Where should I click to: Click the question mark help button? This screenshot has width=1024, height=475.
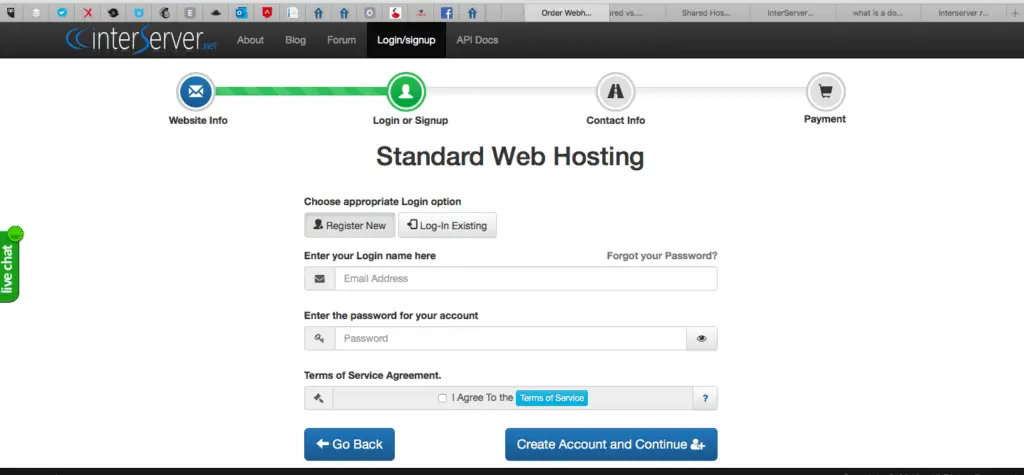(x=705, y=398)
